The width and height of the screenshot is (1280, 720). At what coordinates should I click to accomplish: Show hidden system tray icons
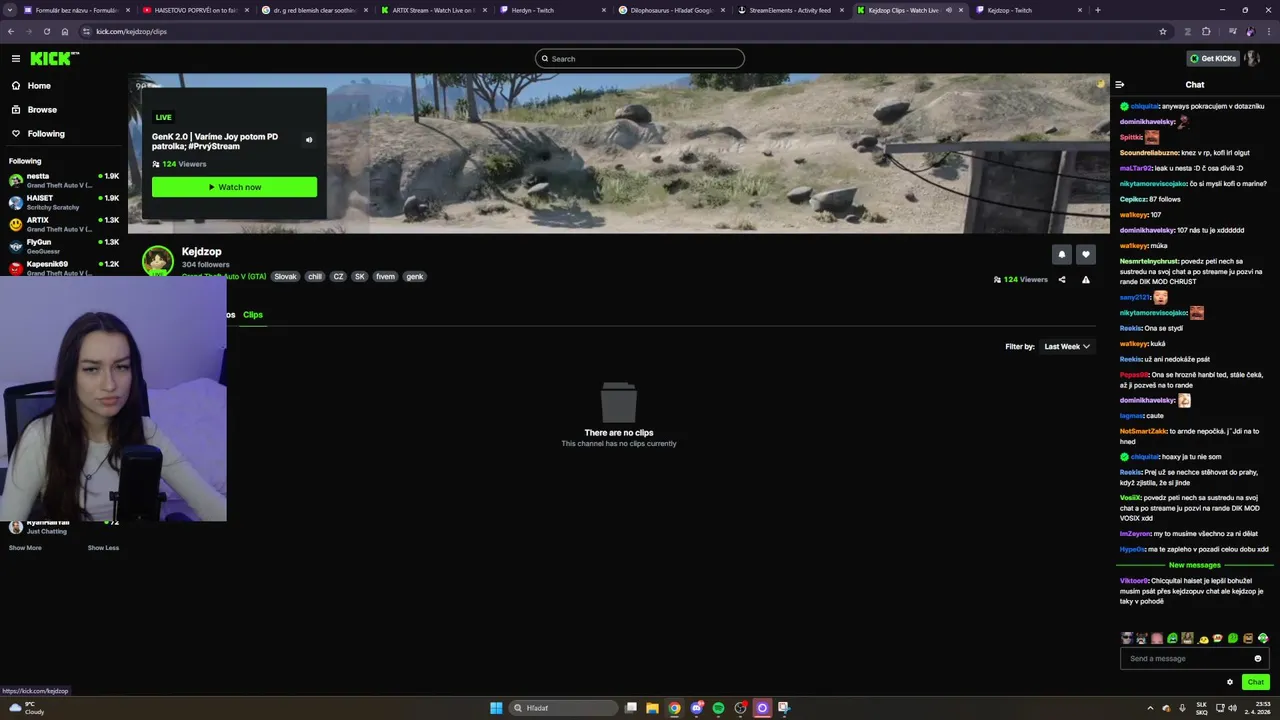click(x=1150, y=708)
